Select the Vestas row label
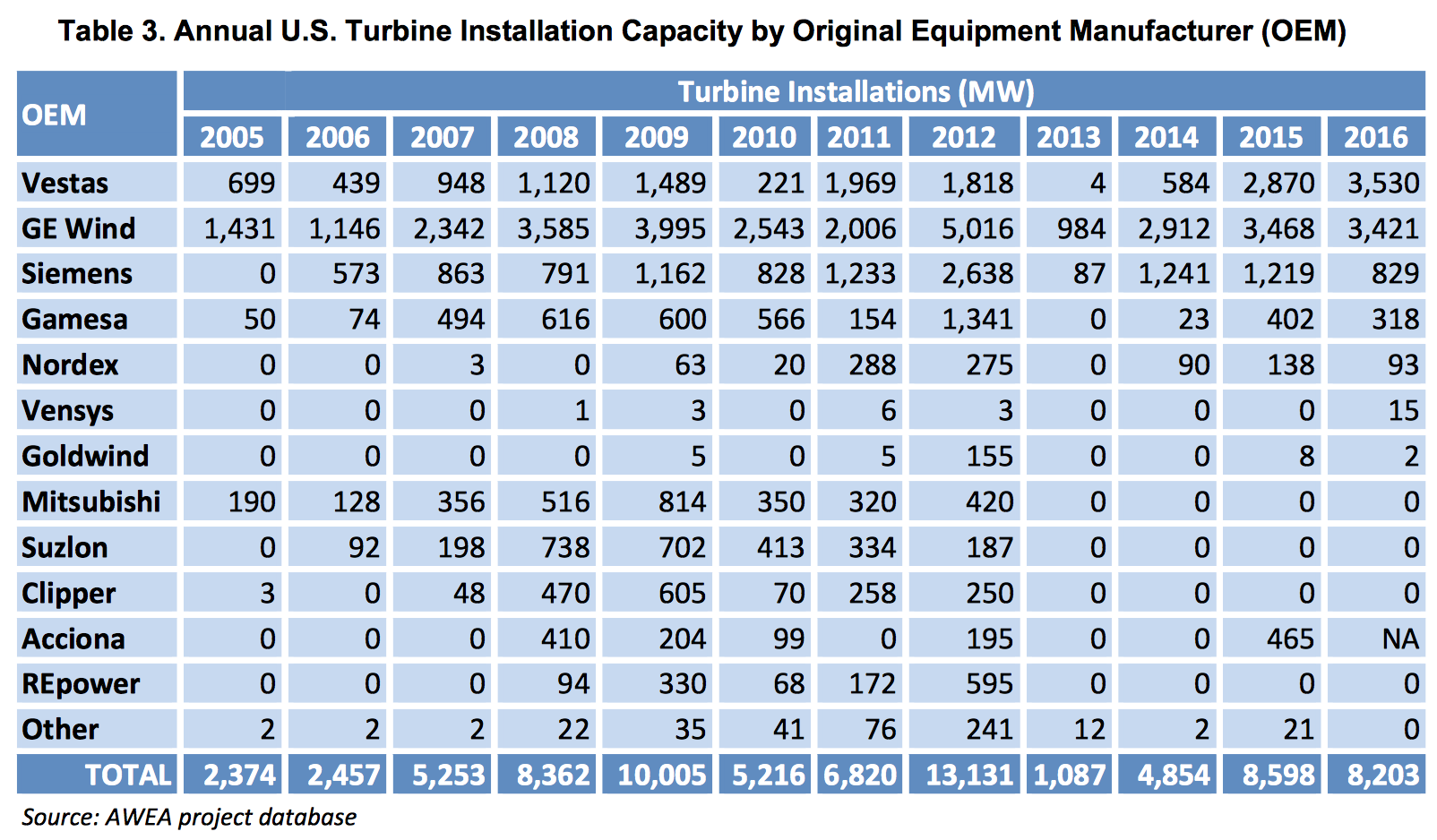 tap(65, 183)
